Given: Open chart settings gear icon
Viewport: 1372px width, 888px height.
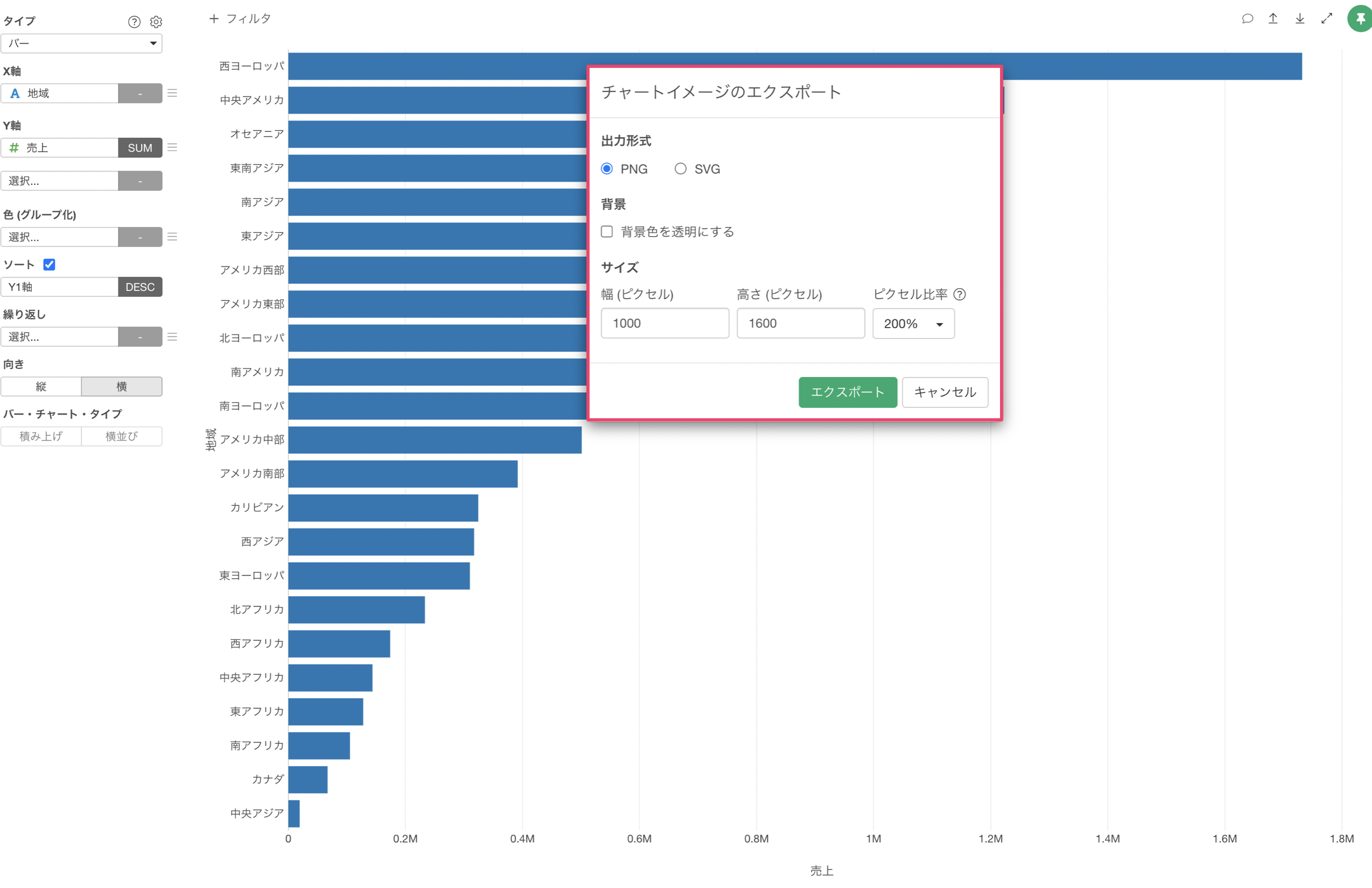Looking at the screenshot, I should [x=156, y=22].
